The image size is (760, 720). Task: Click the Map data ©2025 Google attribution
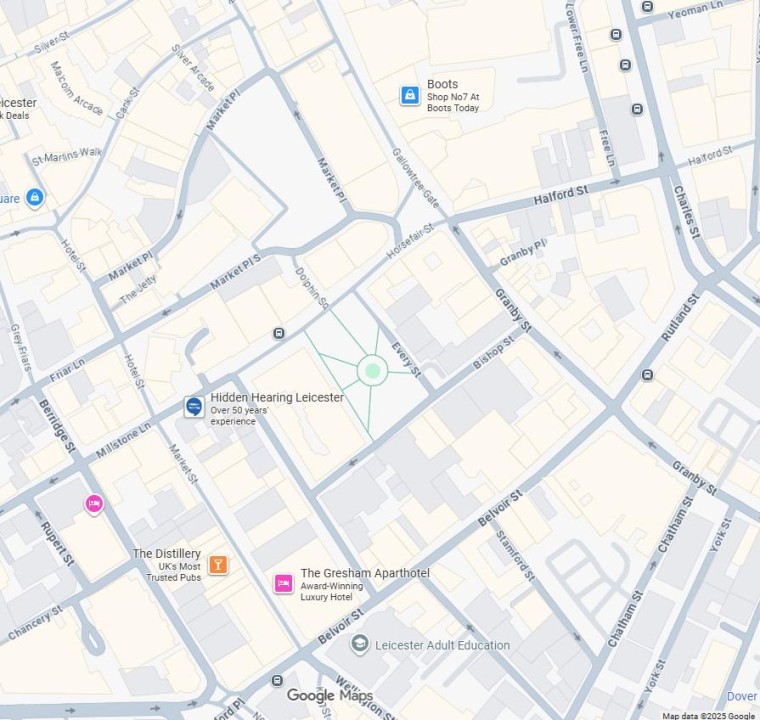(708, 716)
